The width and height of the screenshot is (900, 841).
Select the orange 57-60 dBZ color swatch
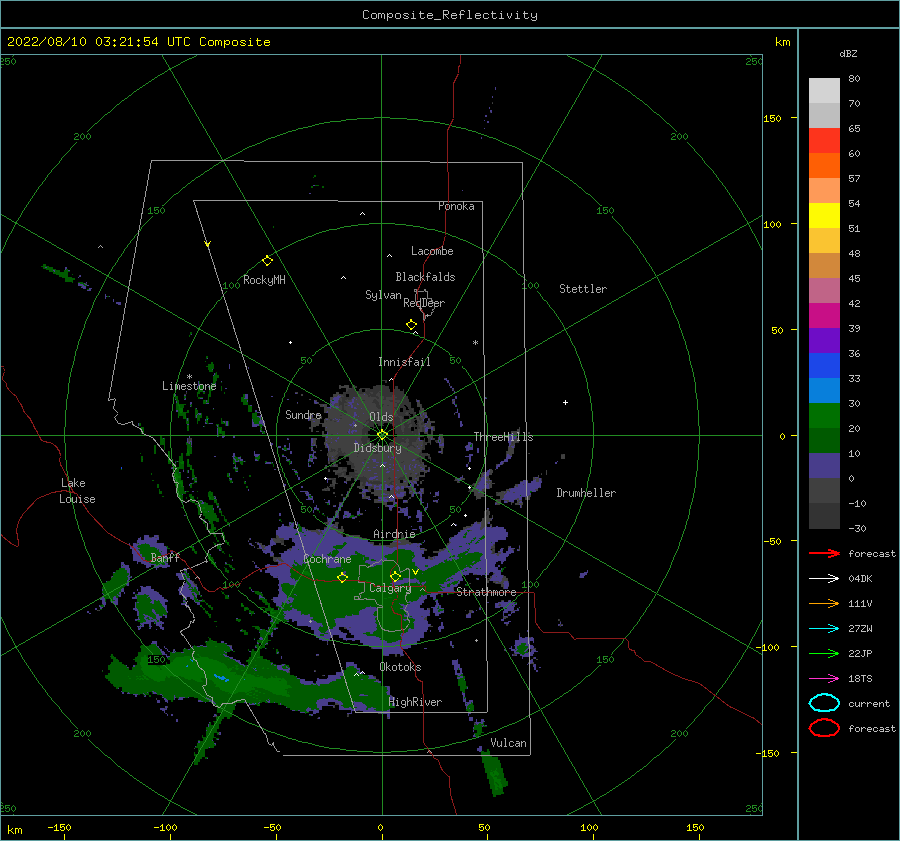824,165
